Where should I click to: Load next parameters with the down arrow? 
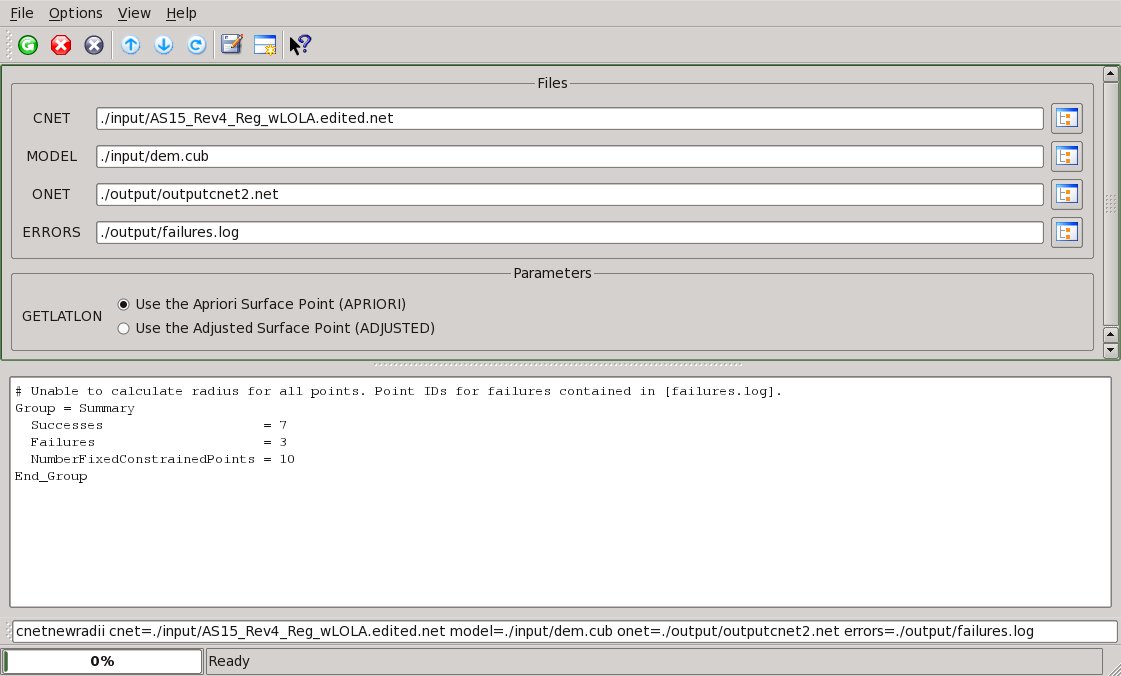point(164,45)
